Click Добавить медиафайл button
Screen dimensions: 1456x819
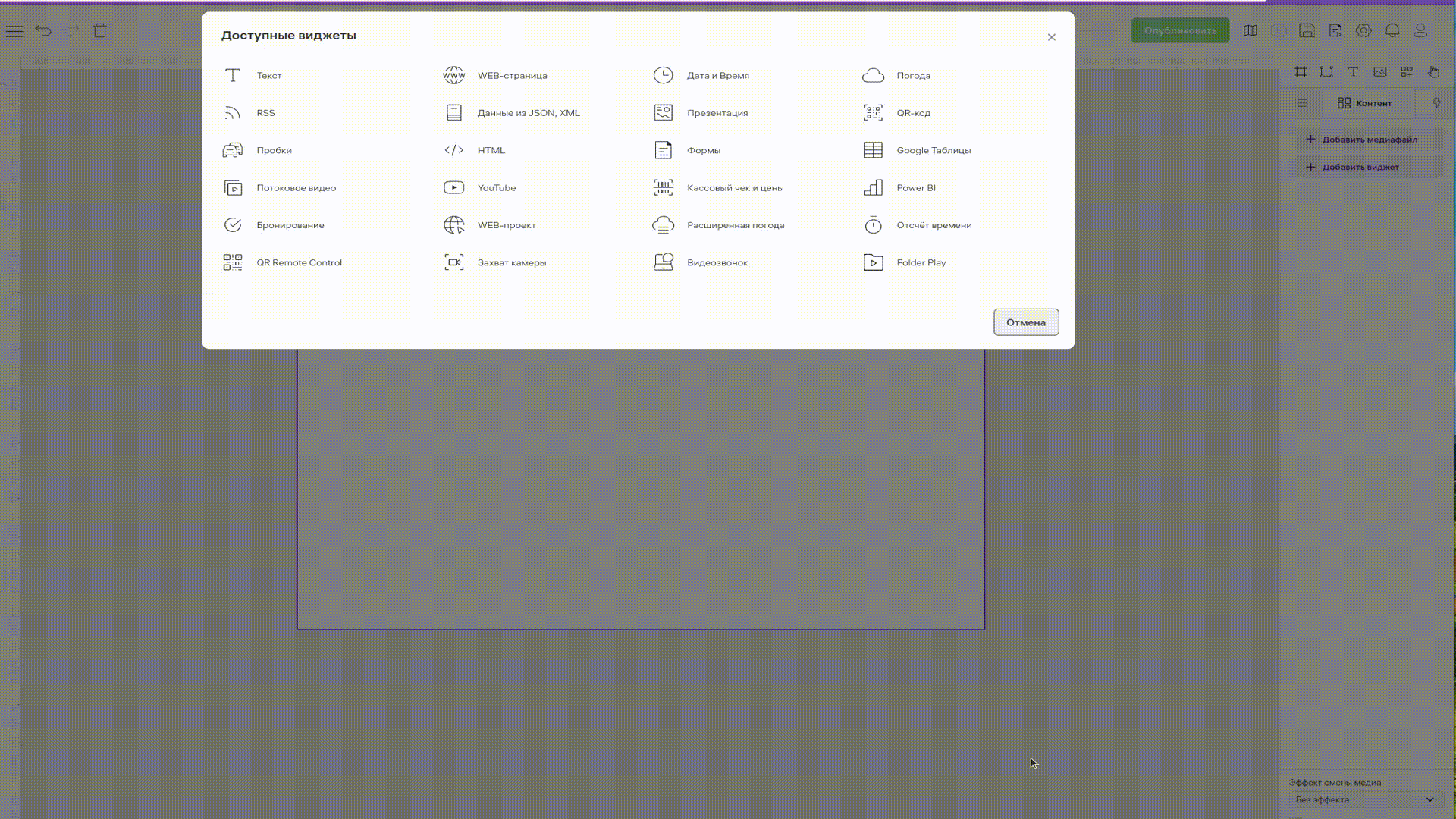[1362, 140]
